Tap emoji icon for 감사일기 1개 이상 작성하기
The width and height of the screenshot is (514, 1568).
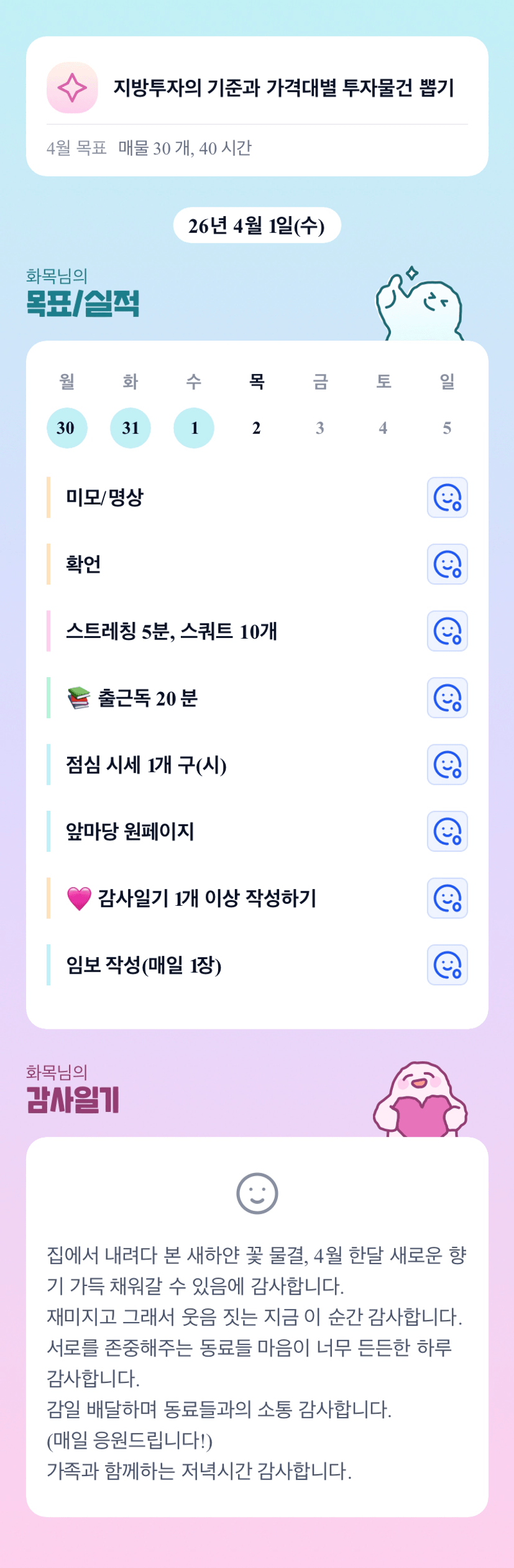click(447, 898)
